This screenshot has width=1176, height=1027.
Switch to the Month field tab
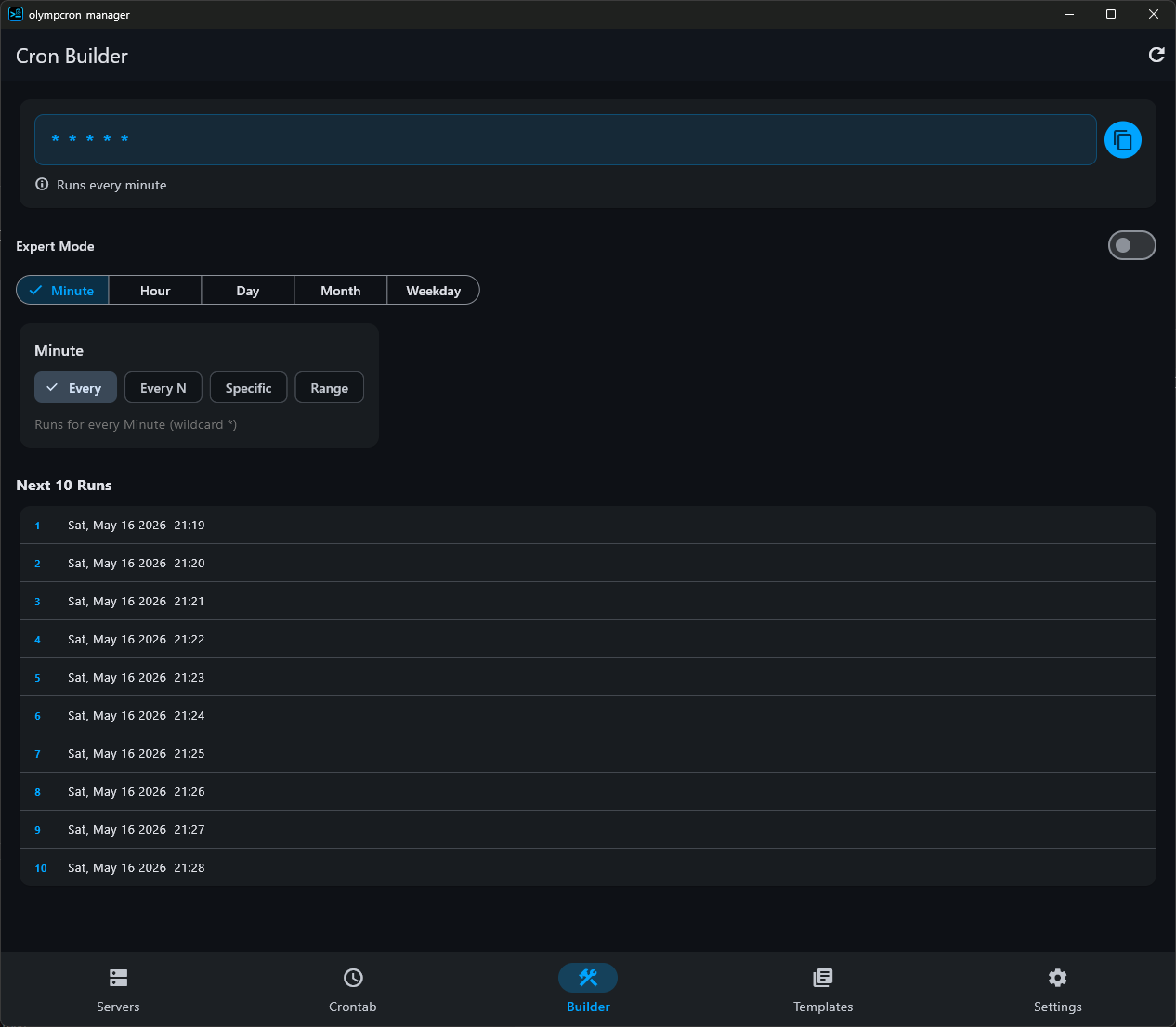pyautogui.click(x=341, y=290)
